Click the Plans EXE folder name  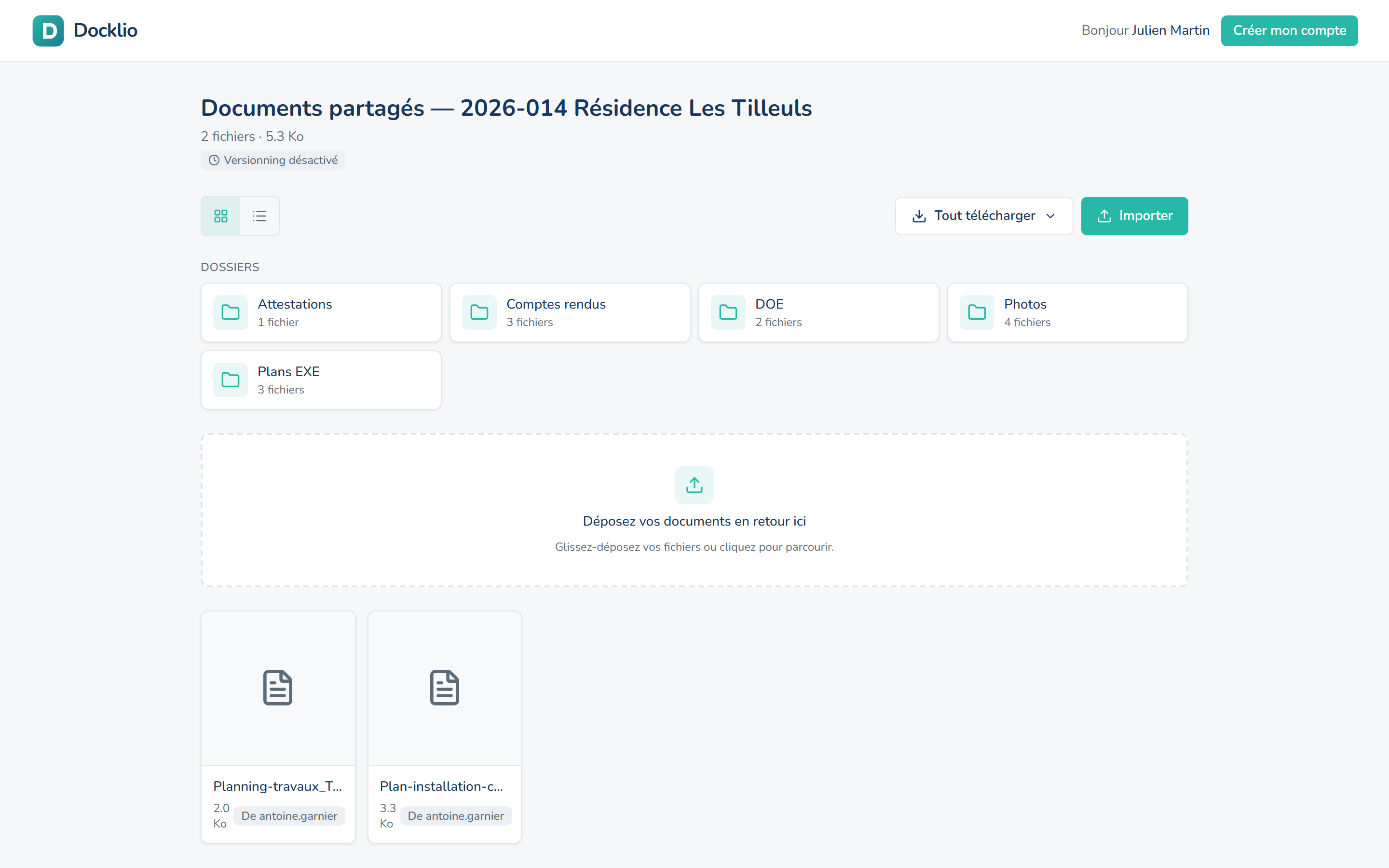(289, 371)
